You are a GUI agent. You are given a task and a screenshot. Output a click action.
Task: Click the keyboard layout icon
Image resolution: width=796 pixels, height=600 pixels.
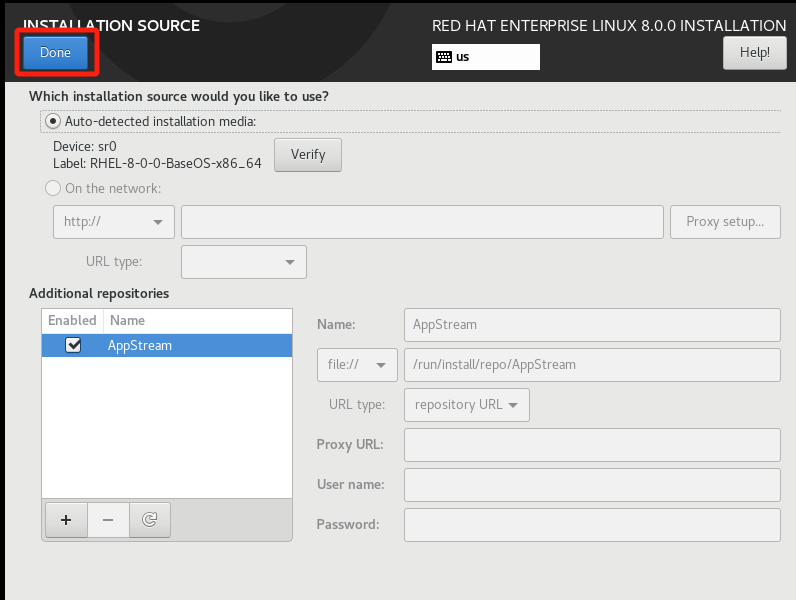point(443,57)
